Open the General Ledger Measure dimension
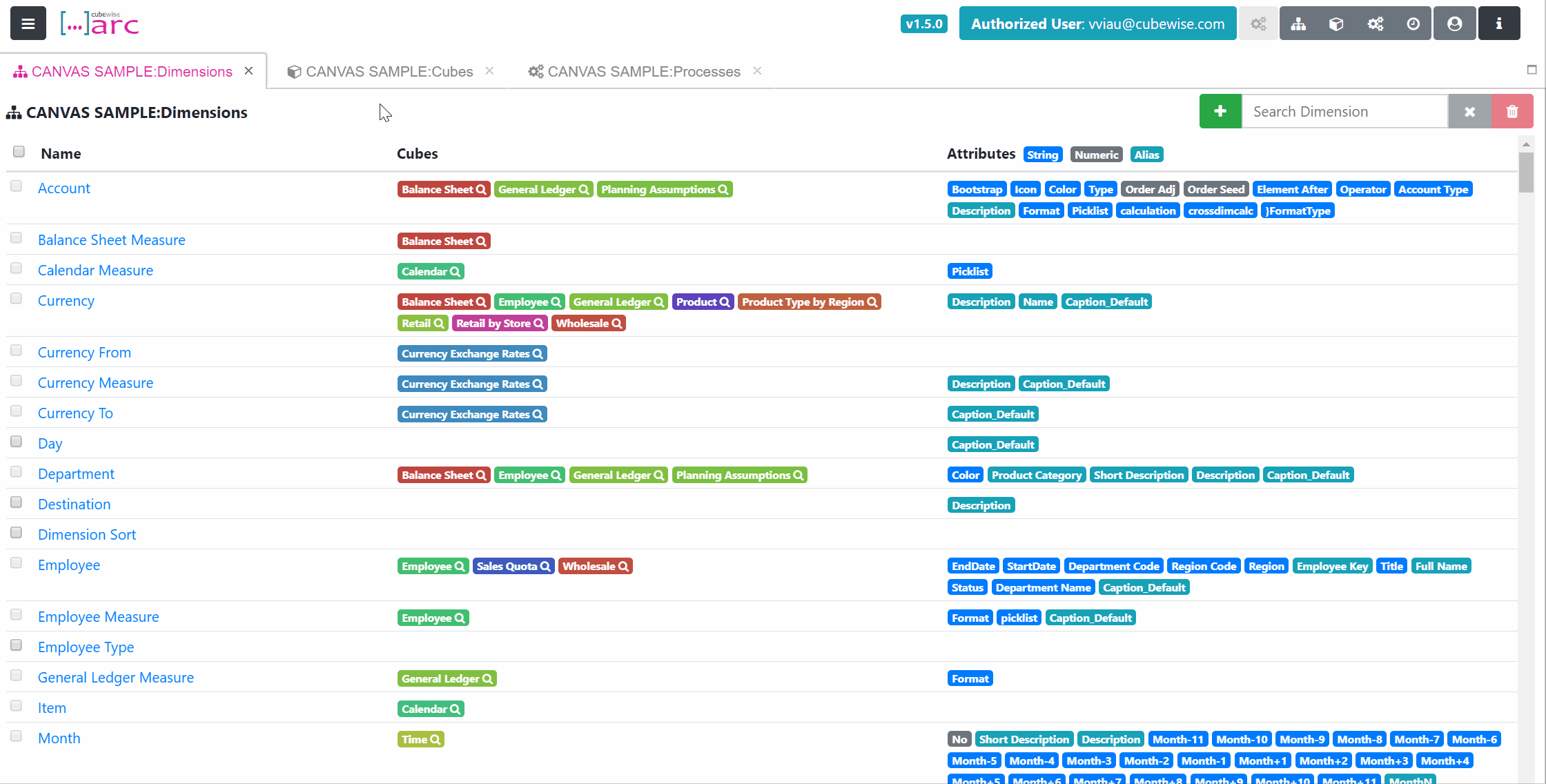 coord(115,678)
